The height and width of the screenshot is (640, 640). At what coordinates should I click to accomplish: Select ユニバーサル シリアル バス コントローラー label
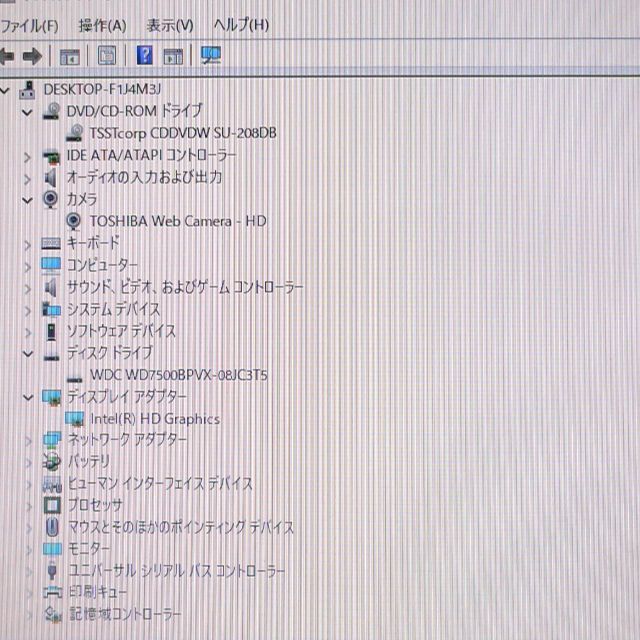176,571
